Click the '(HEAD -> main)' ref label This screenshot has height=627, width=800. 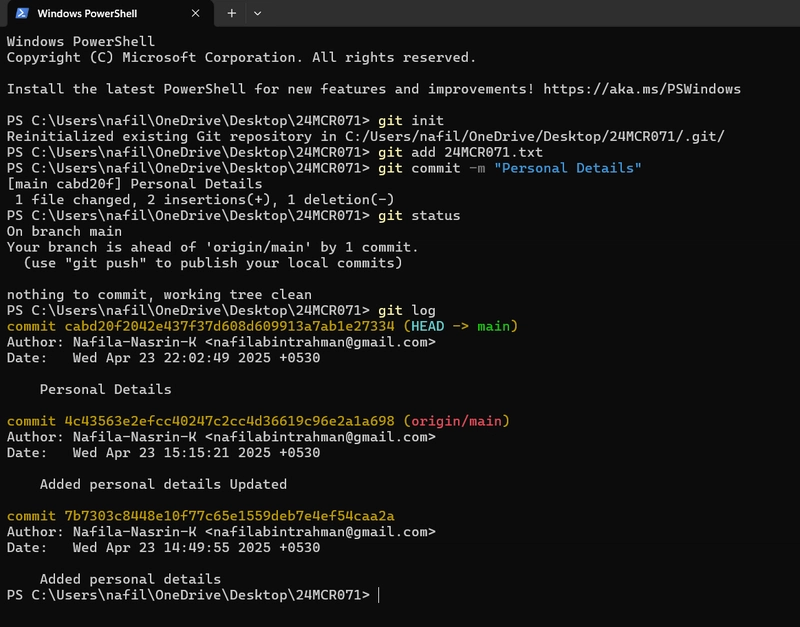(x=460, y=327)
